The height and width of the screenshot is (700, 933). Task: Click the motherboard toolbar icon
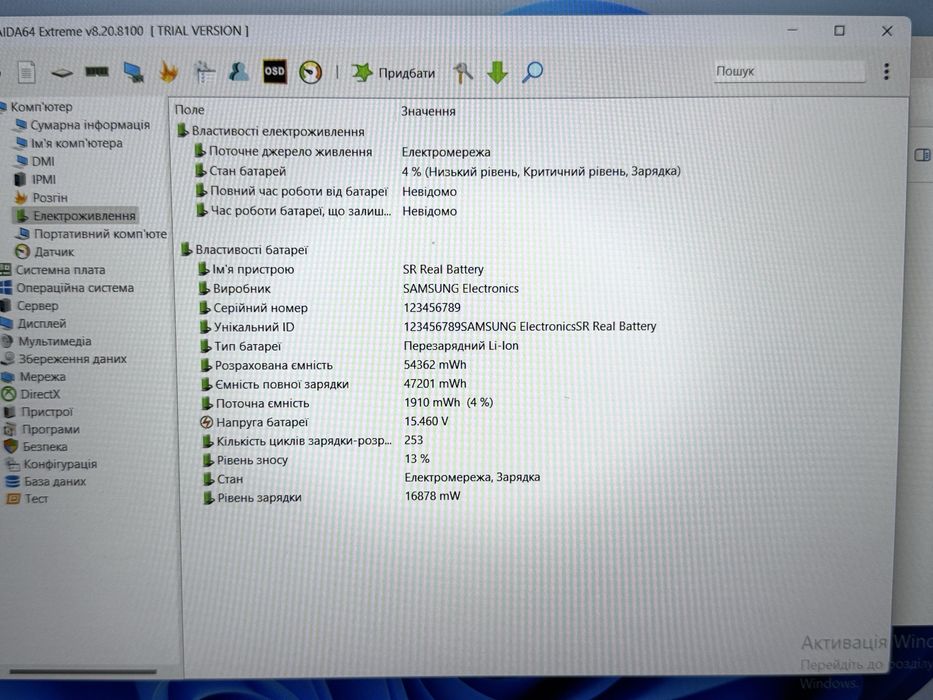(x=61, y=73)
